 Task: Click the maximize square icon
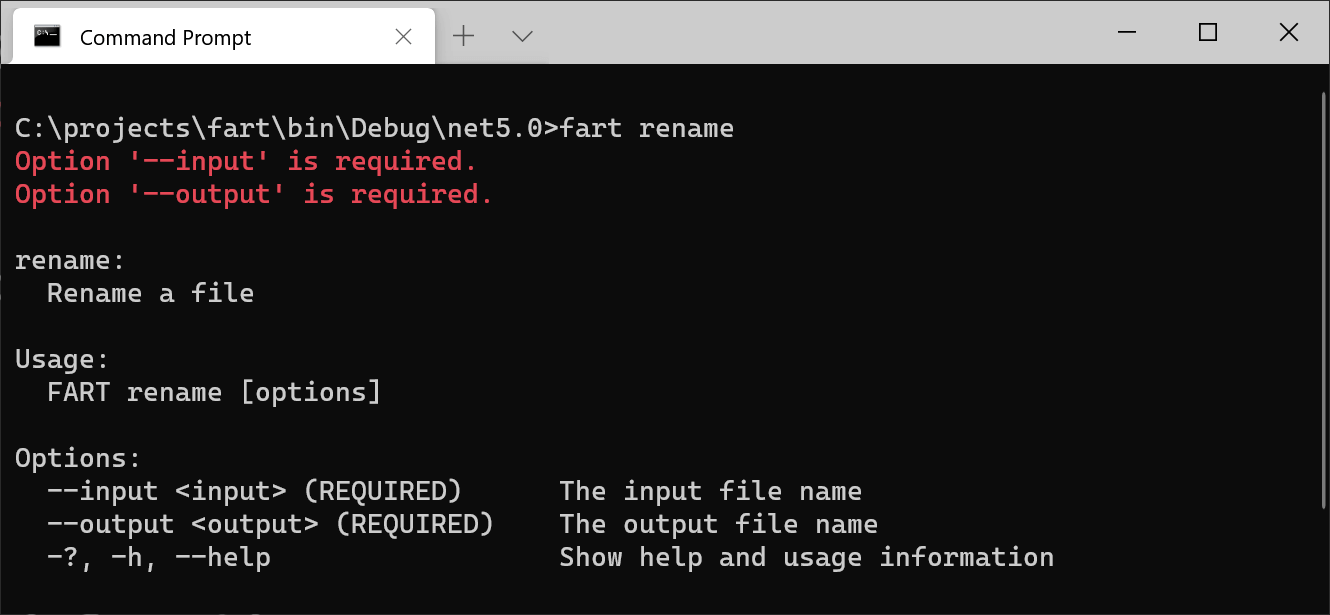(1207, 32)
